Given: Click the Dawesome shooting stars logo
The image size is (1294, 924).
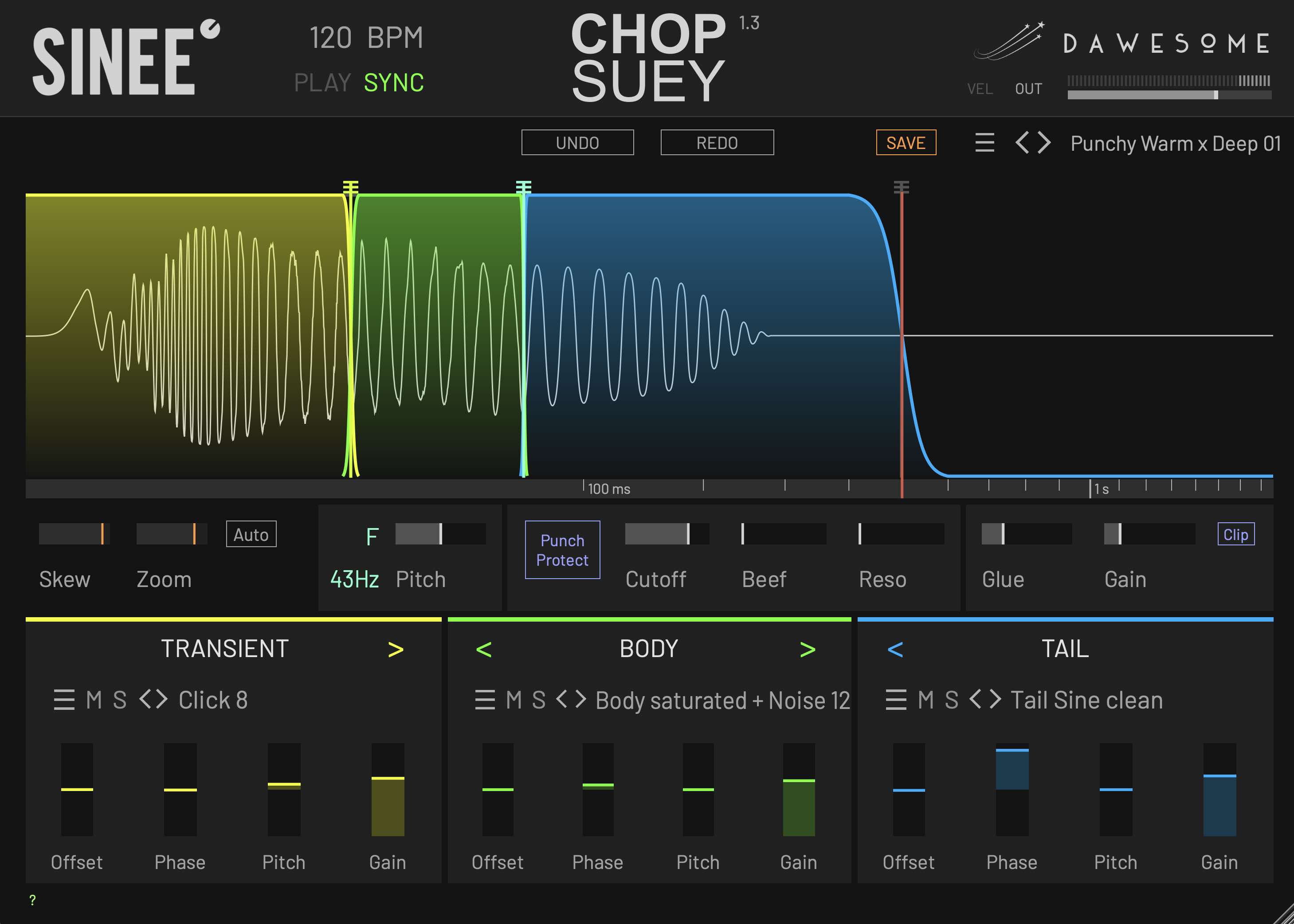Looking at the screenshot, I should [x=1009, y=41].
